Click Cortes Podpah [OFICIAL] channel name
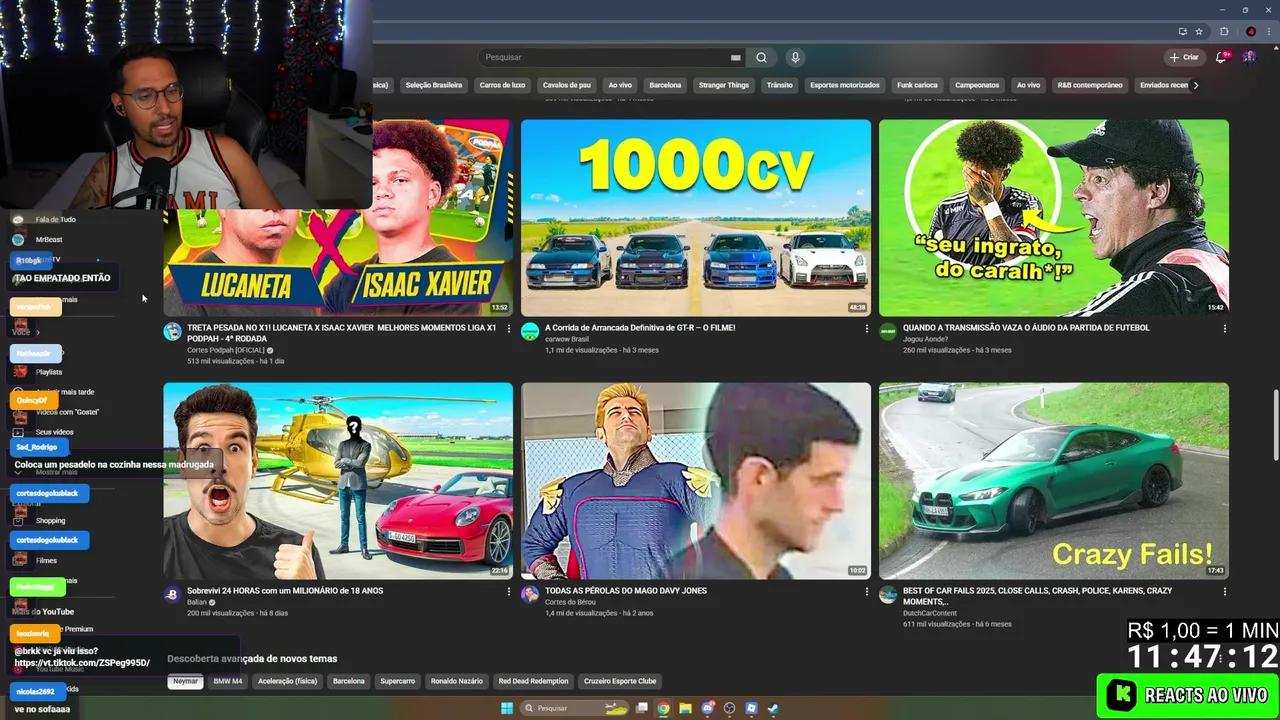1280x720 pixels. coord(225,350)
